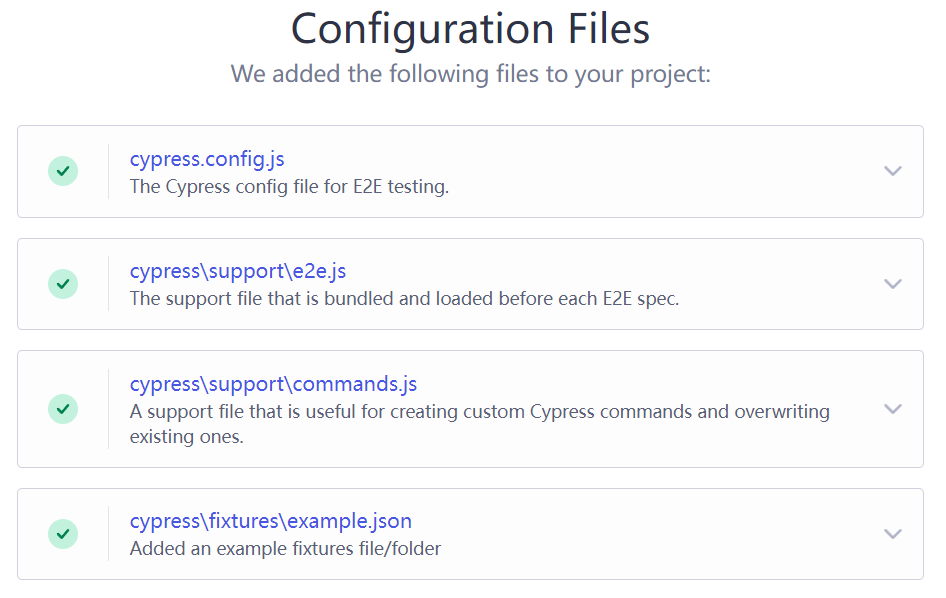Click the vertical divider line in the commands.js card
This screenshot has height=598, width=946.
tap(108, 409)
